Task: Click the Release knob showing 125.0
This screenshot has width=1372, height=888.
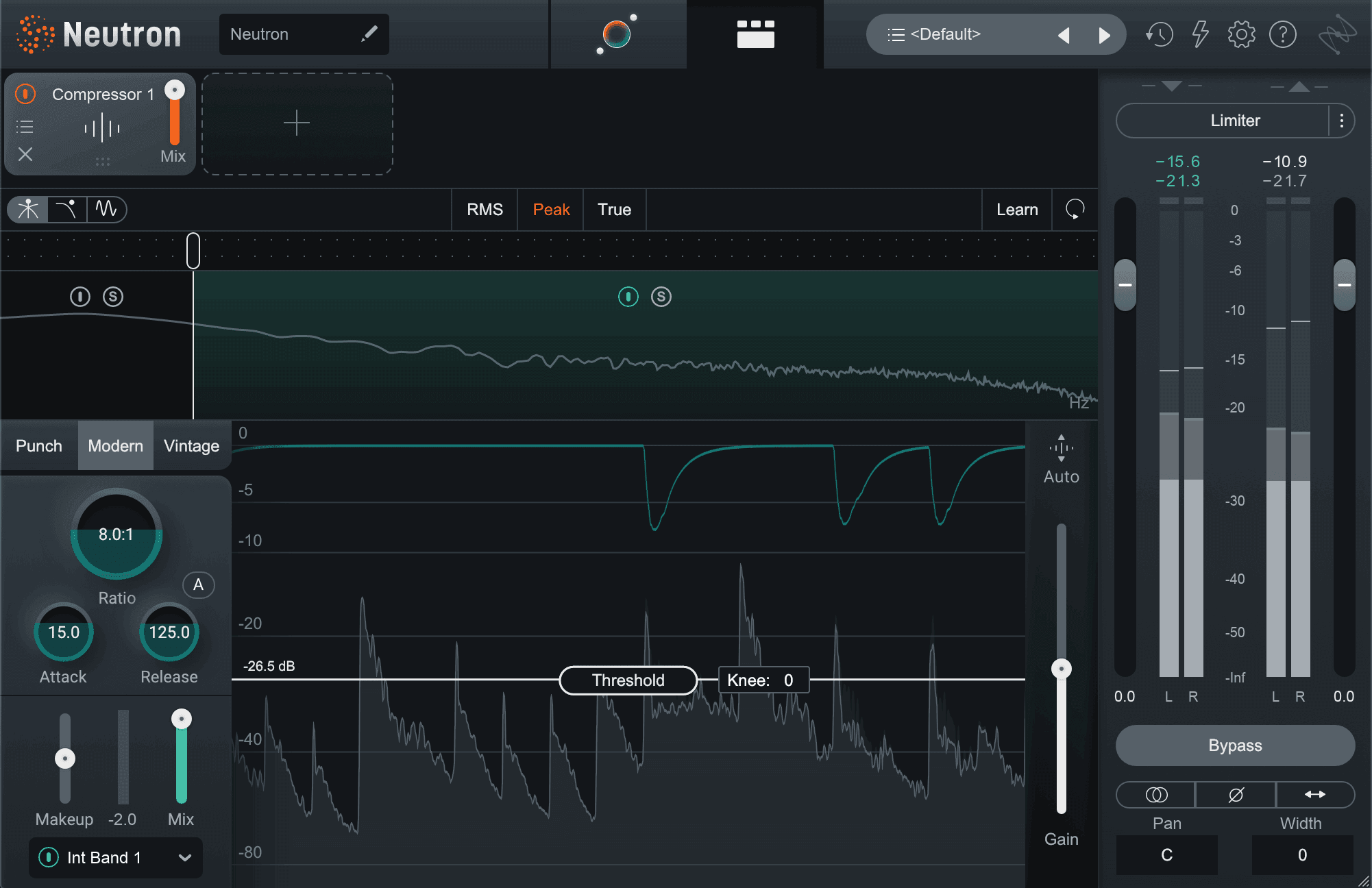Action: point(169,632)
